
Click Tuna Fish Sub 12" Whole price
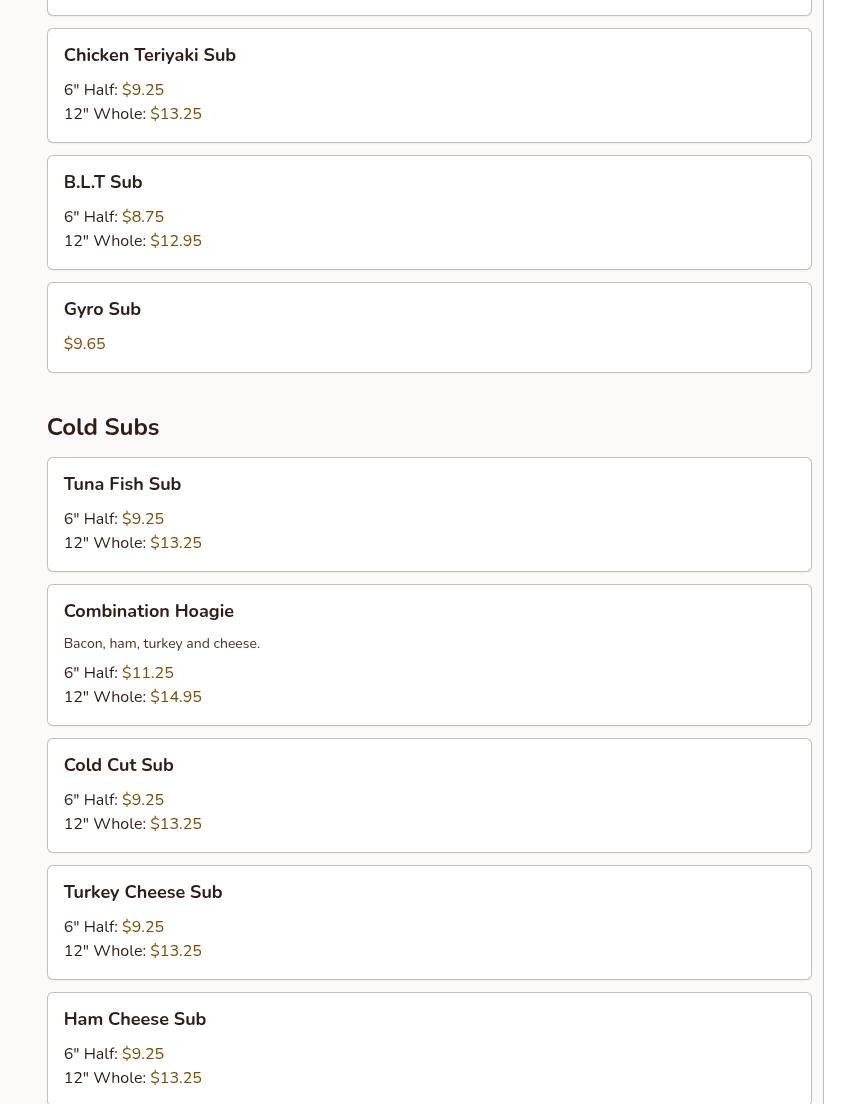point(176,543)
